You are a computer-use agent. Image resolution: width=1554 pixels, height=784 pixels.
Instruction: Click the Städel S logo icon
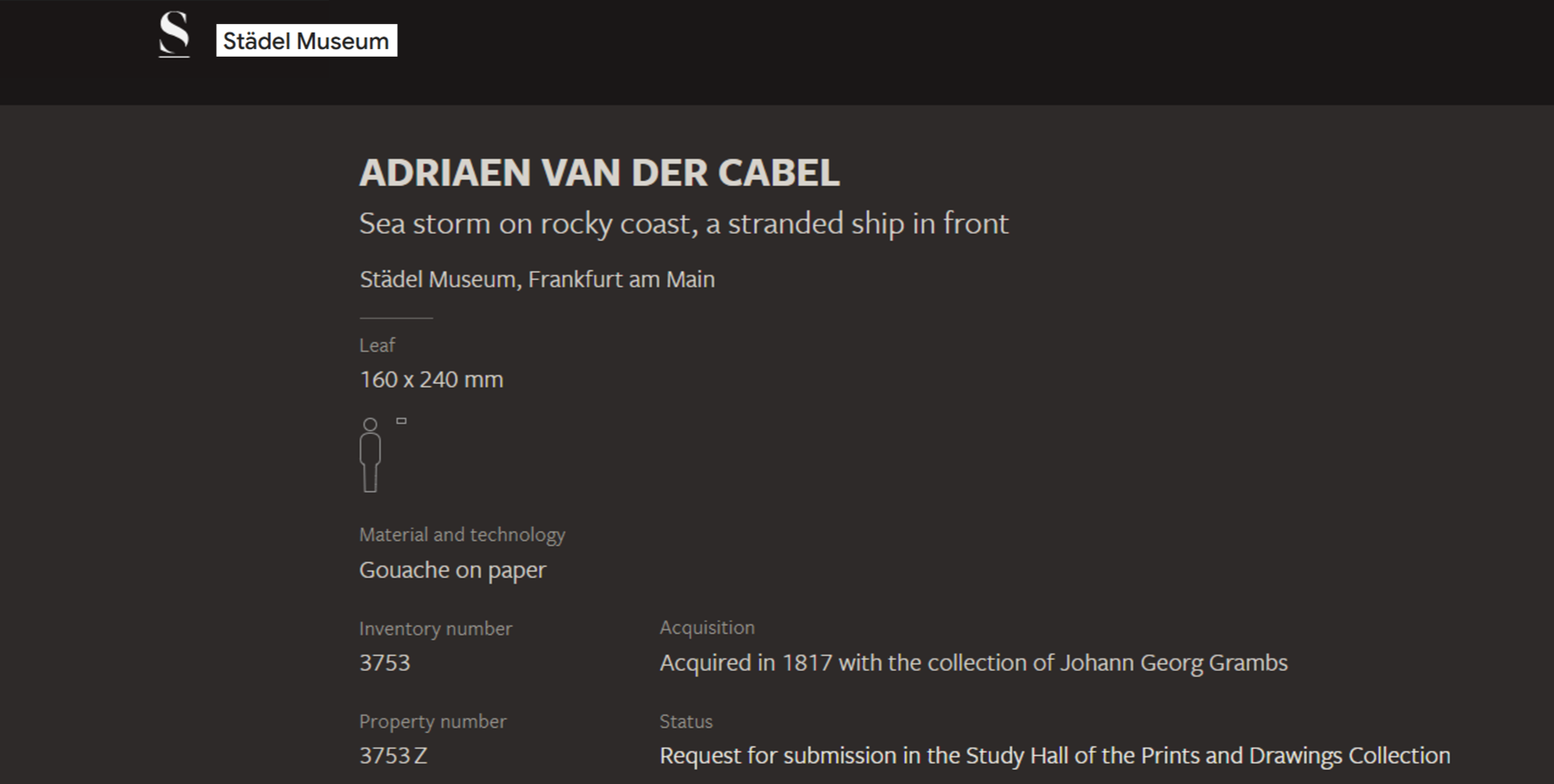174,35
